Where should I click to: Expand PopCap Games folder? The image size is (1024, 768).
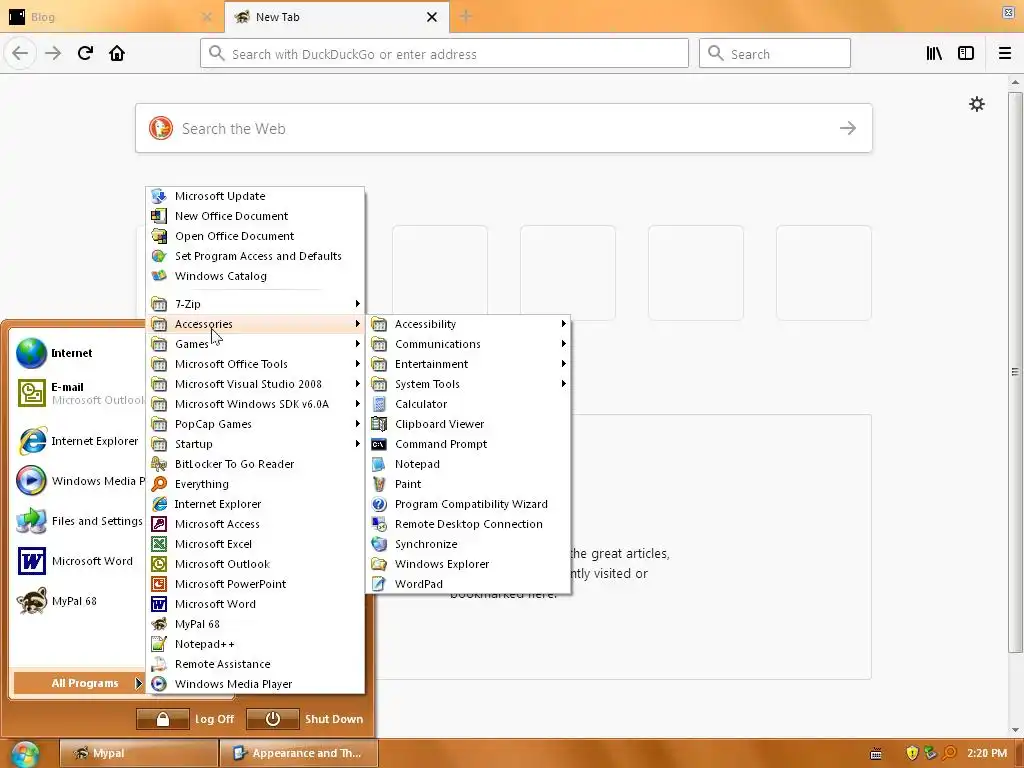pyautogui.click(x=255, y=424)
